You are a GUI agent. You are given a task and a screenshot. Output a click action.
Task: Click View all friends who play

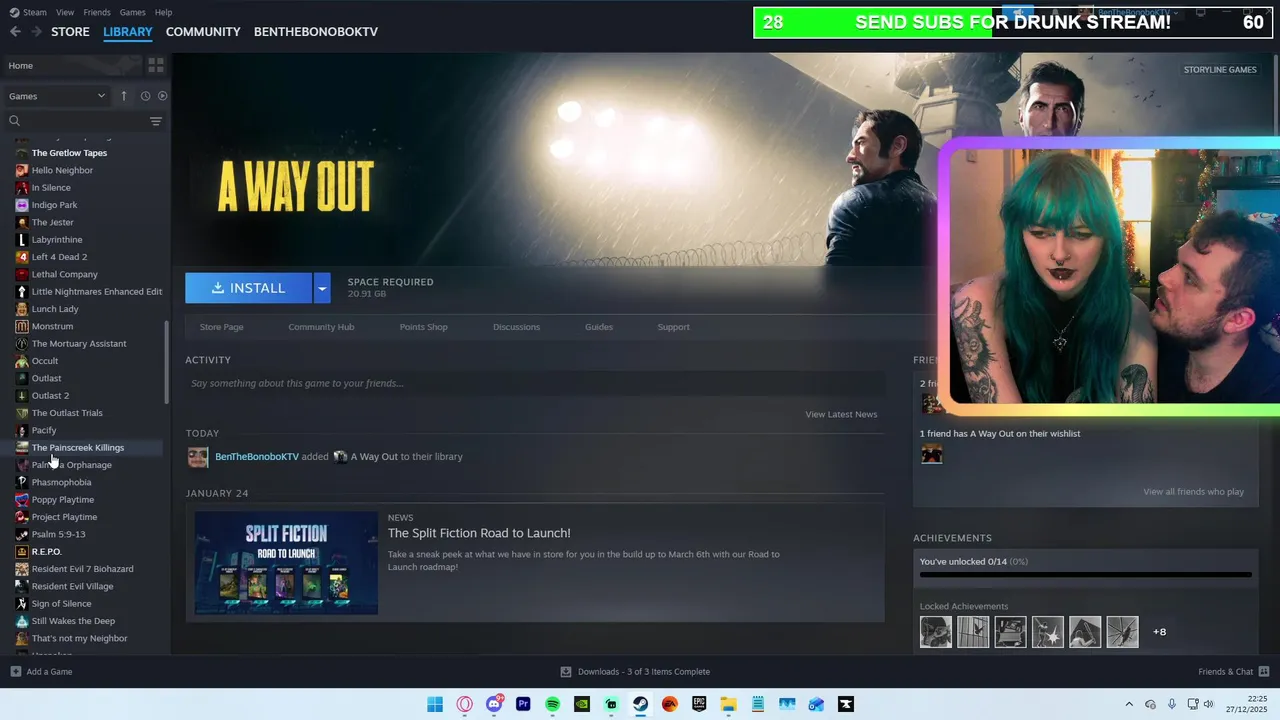[1193, 492]
